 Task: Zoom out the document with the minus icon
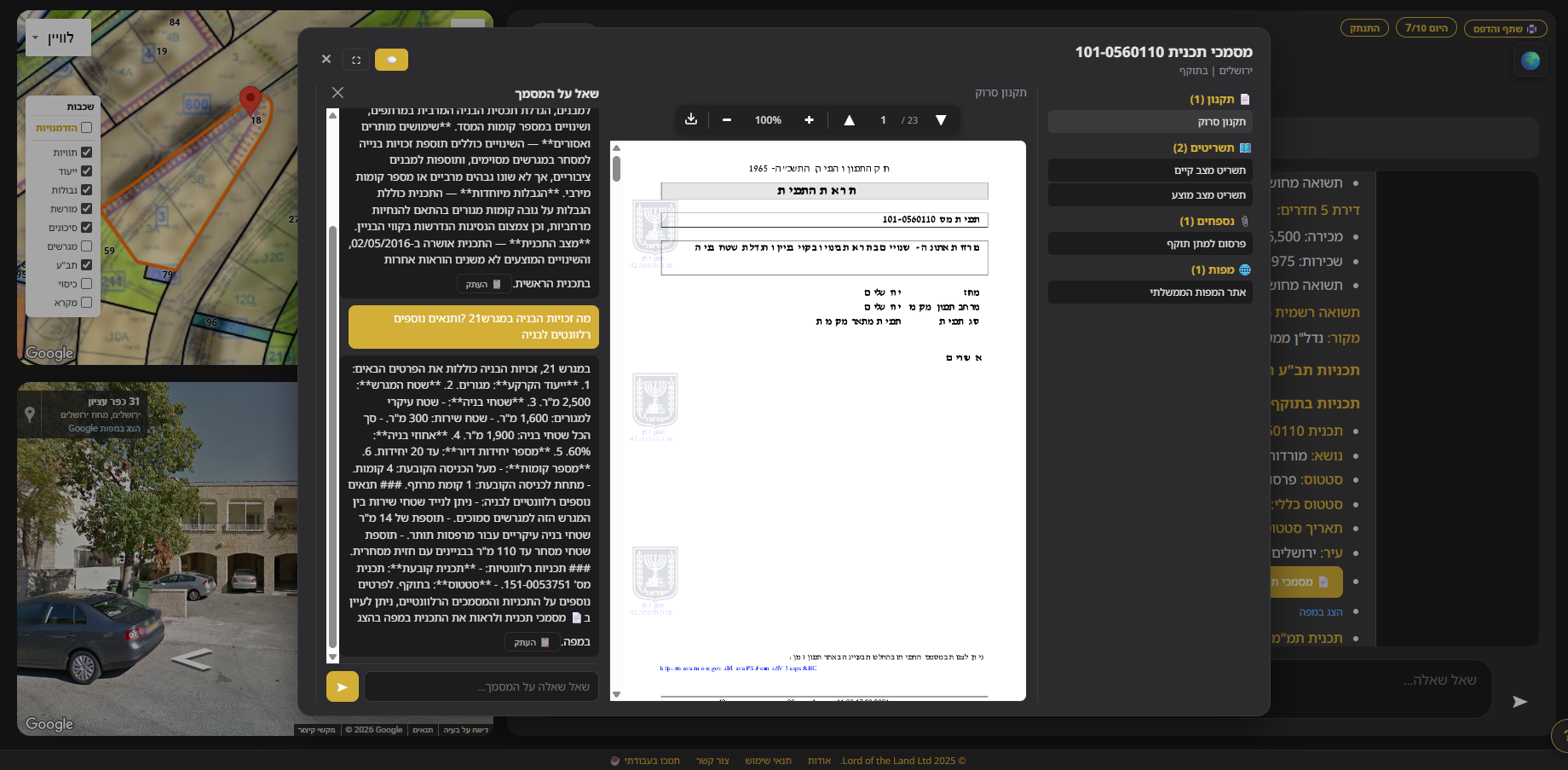[x=726, y=120]
